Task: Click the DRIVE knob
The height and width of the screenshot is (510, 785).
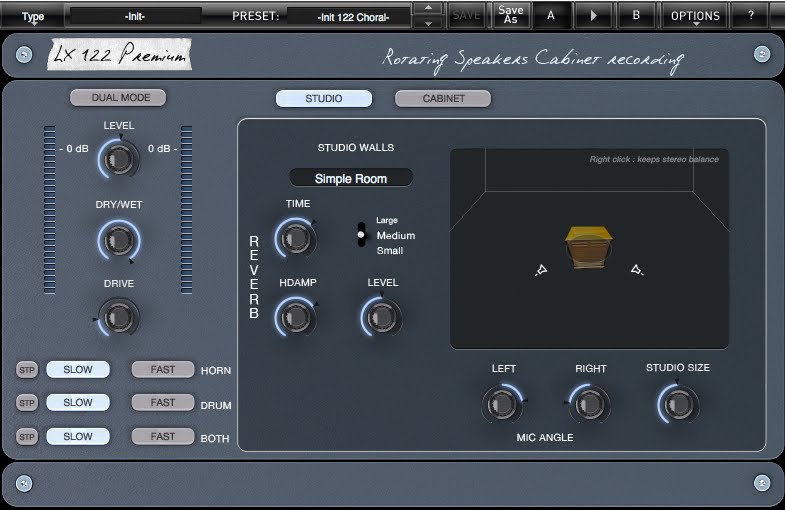Action: click(119, 317)
